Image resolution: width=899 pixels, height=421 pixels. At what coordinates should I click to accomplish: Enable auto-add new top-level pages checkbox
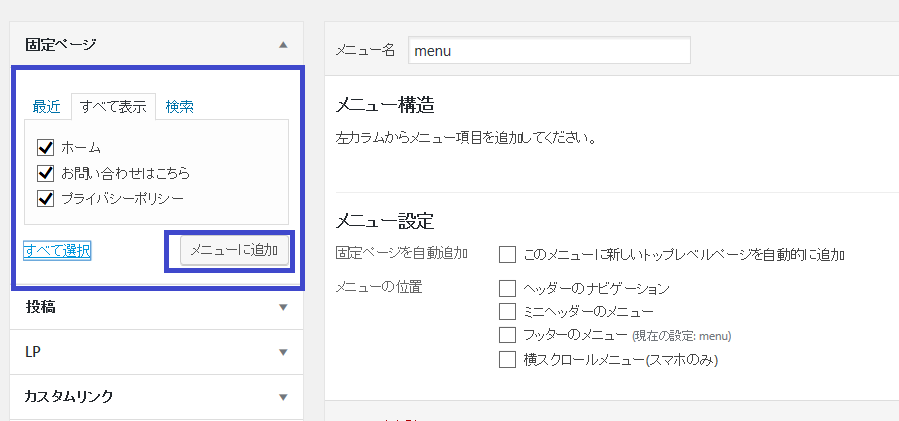(507, 254)
